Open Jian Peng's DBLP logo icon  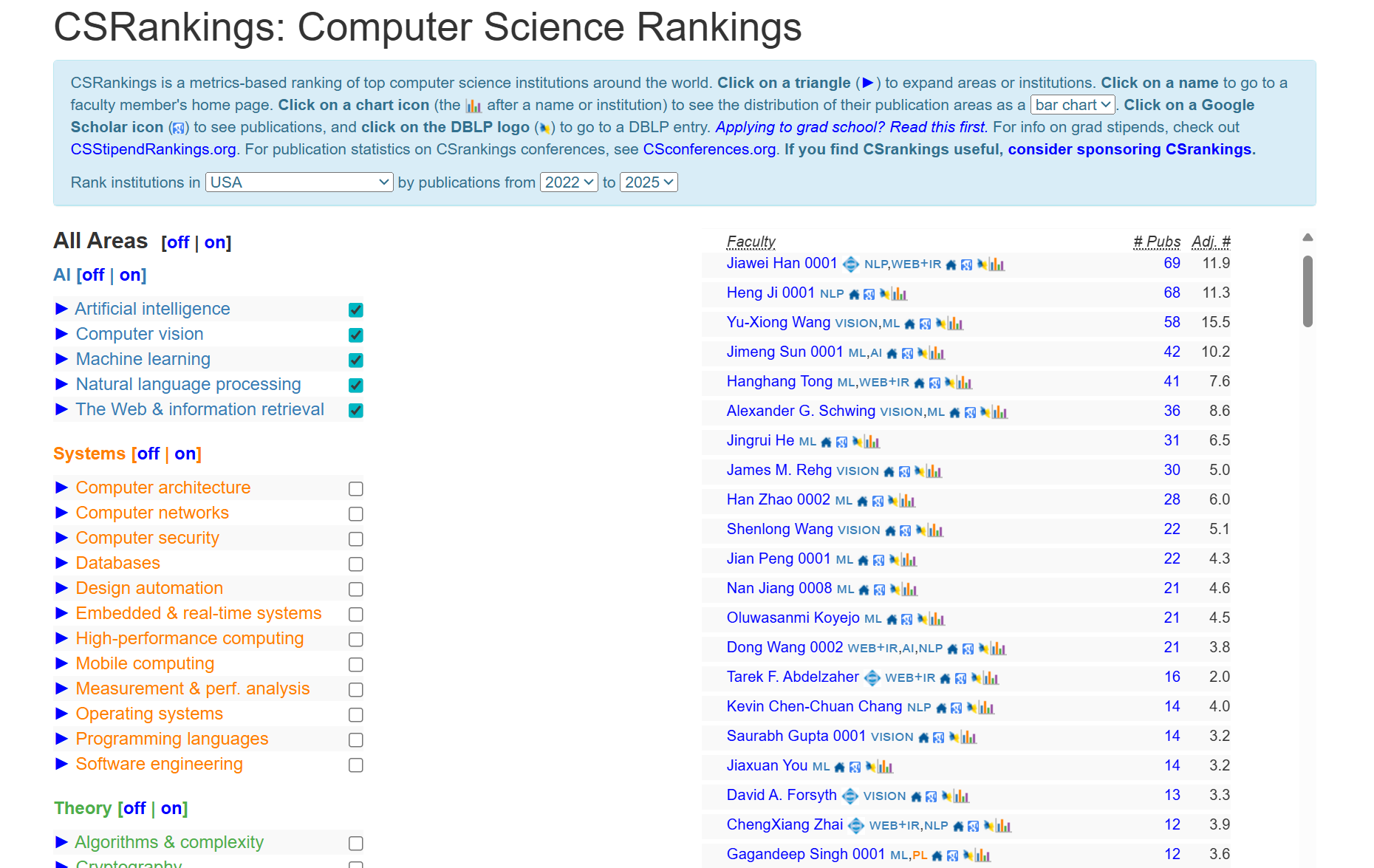[894, 560]
